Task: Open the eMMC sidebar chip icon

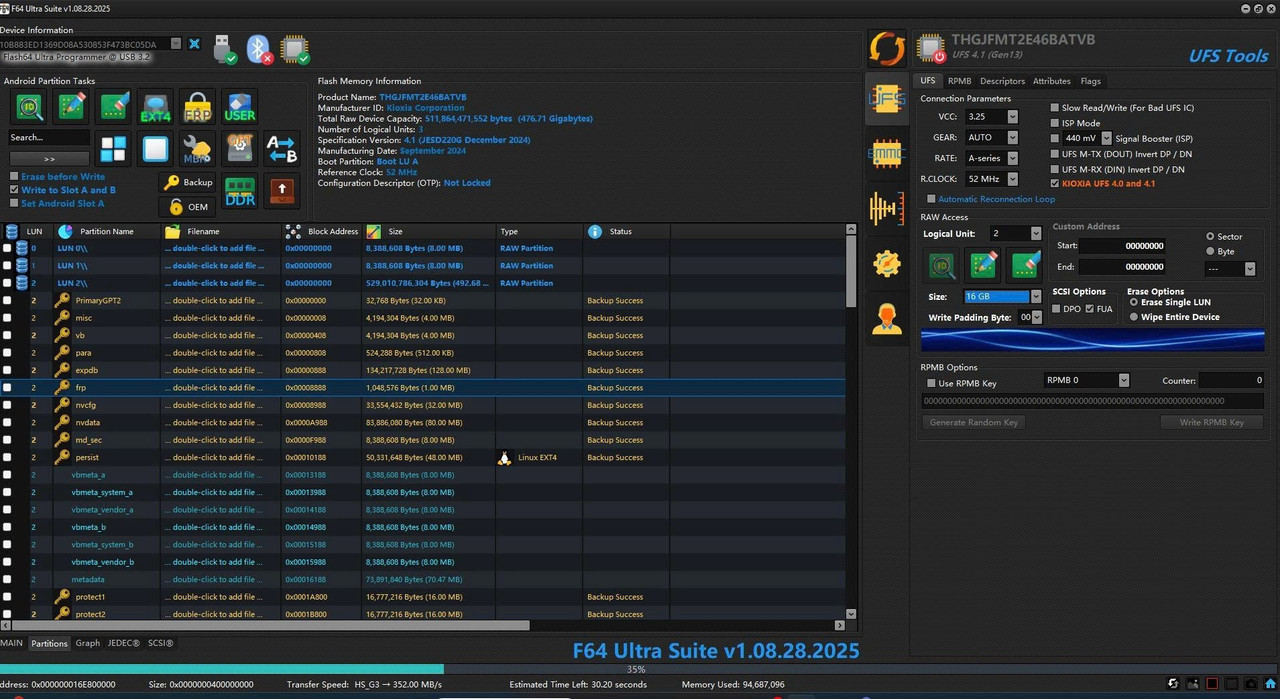Action: [886, 153]
